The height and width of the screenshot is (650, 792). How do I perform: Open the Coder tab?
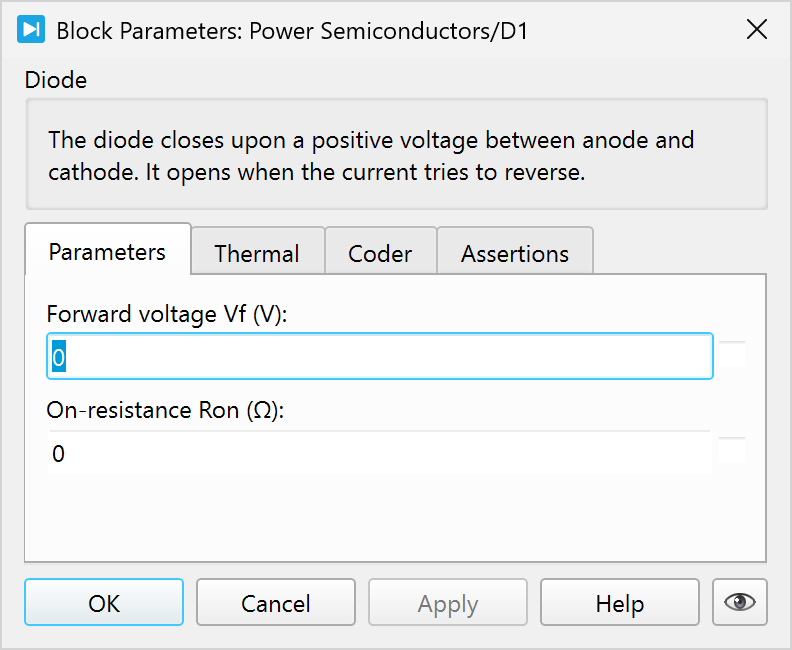[380, 254]
